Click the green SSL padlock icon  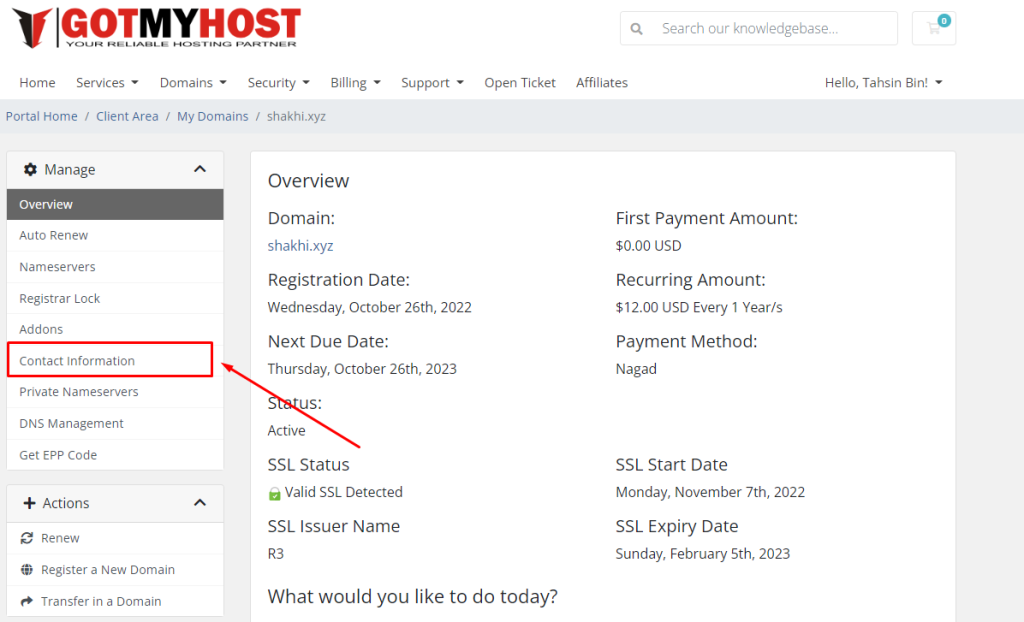275,493
